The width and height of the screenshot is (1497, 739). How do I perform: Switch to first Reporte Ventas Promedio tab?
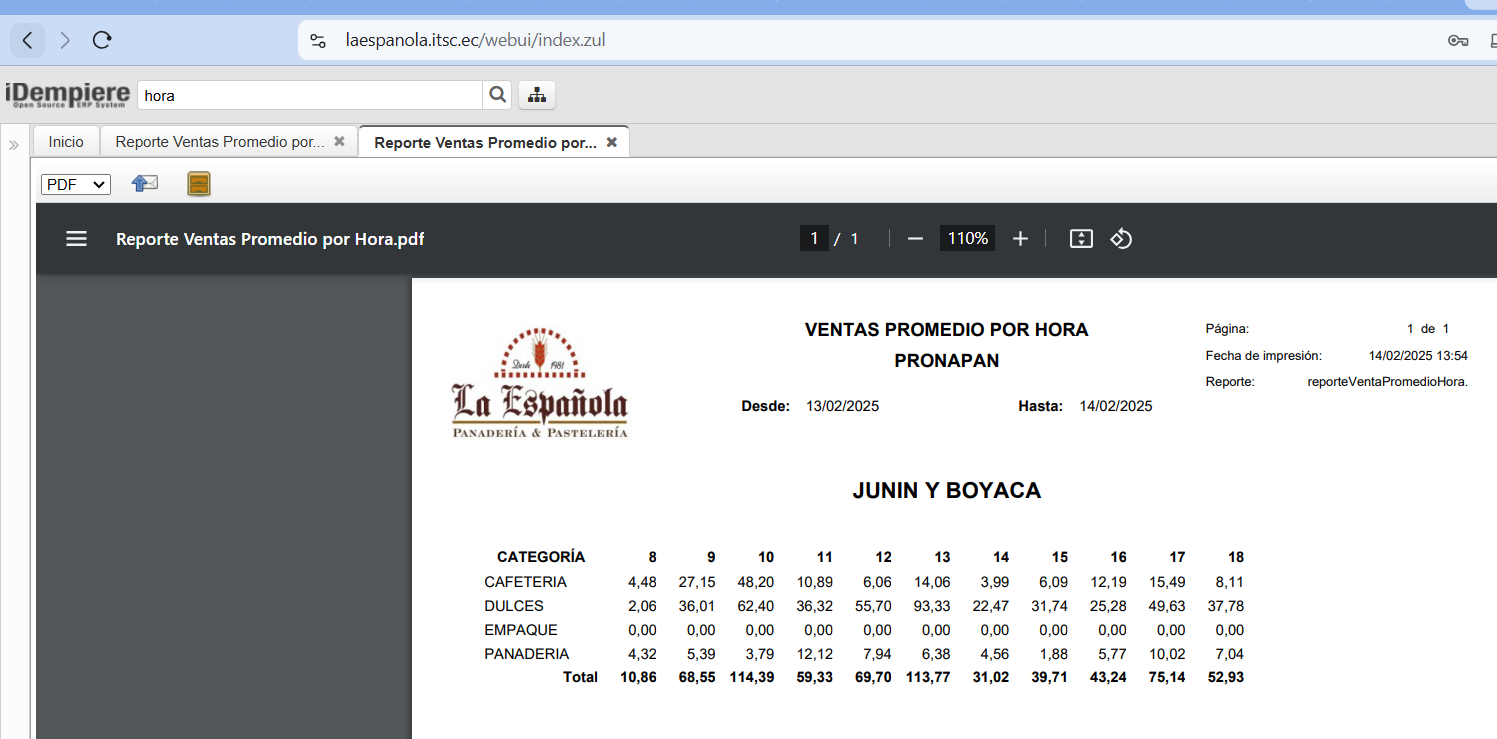pos(219,142)
